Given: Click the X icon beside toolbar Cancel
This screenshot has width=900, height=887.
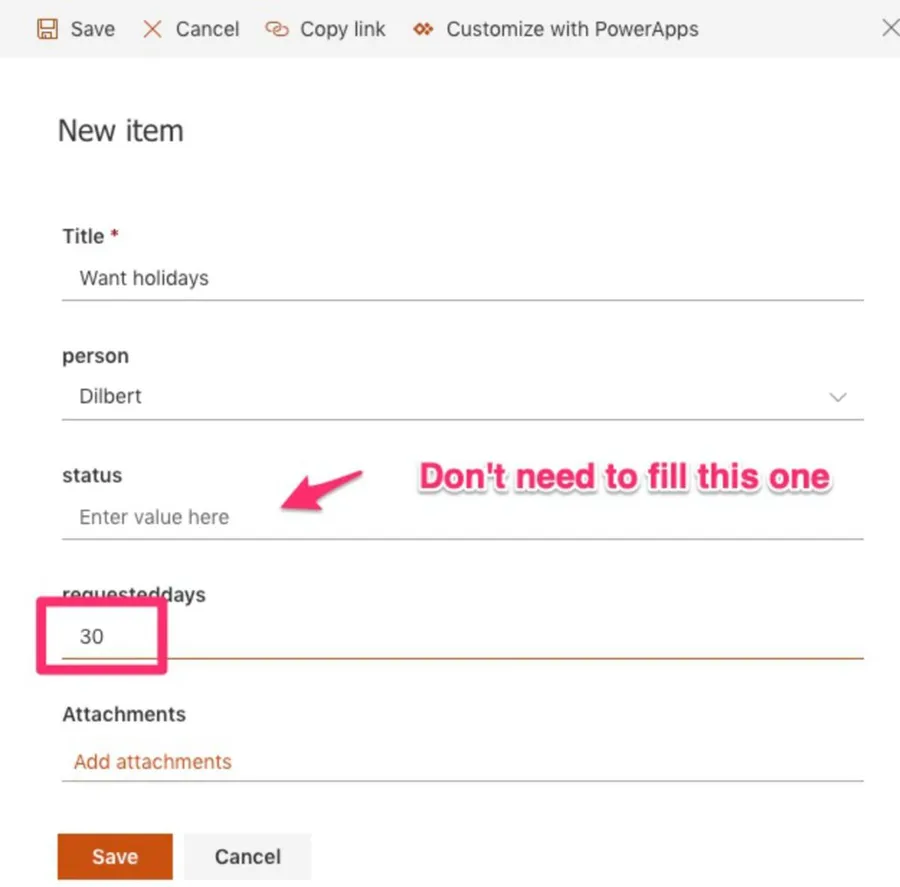Looking at the screenshot, I should click(x=152, y=29).
